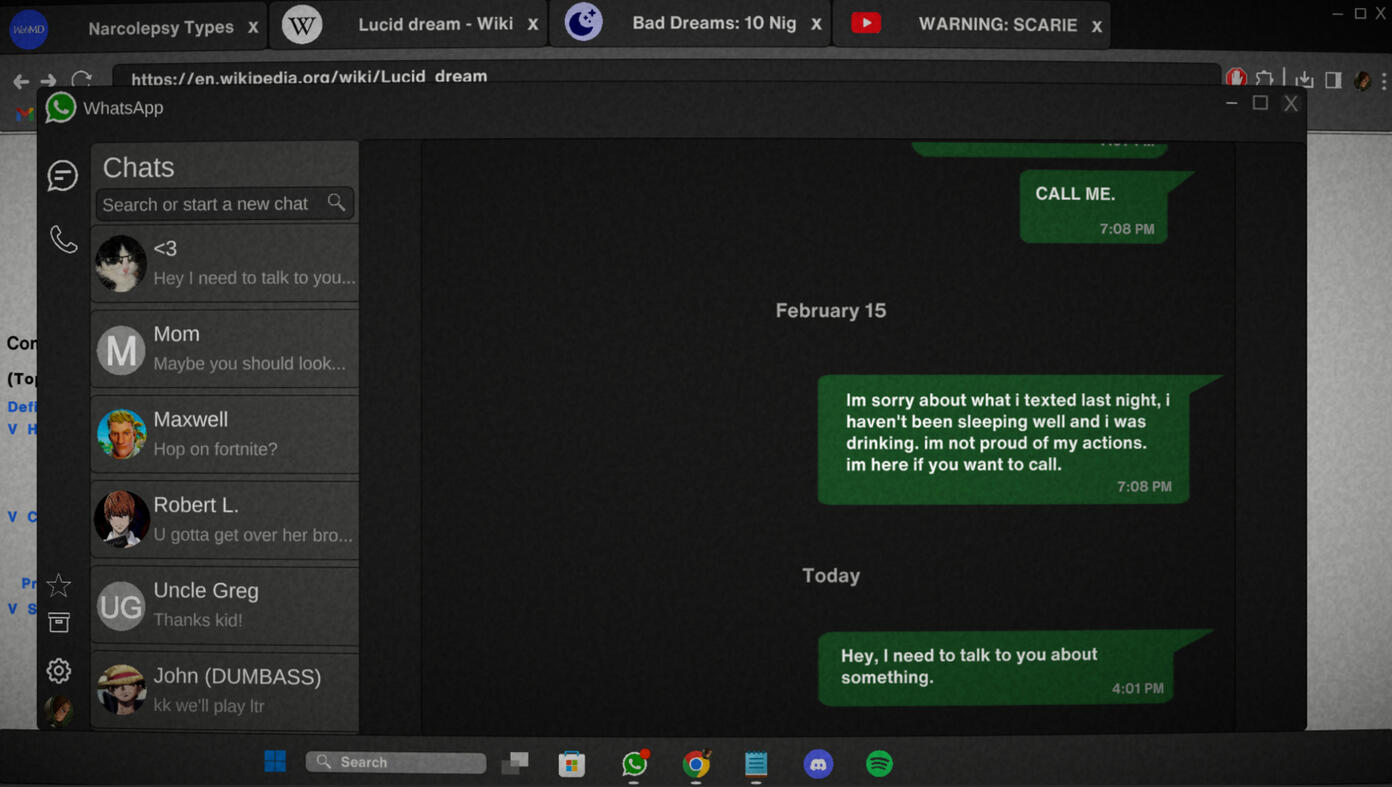Open Starred messages star icon
The width and height of the screenshot is (1392, 787).
(59, 585)
